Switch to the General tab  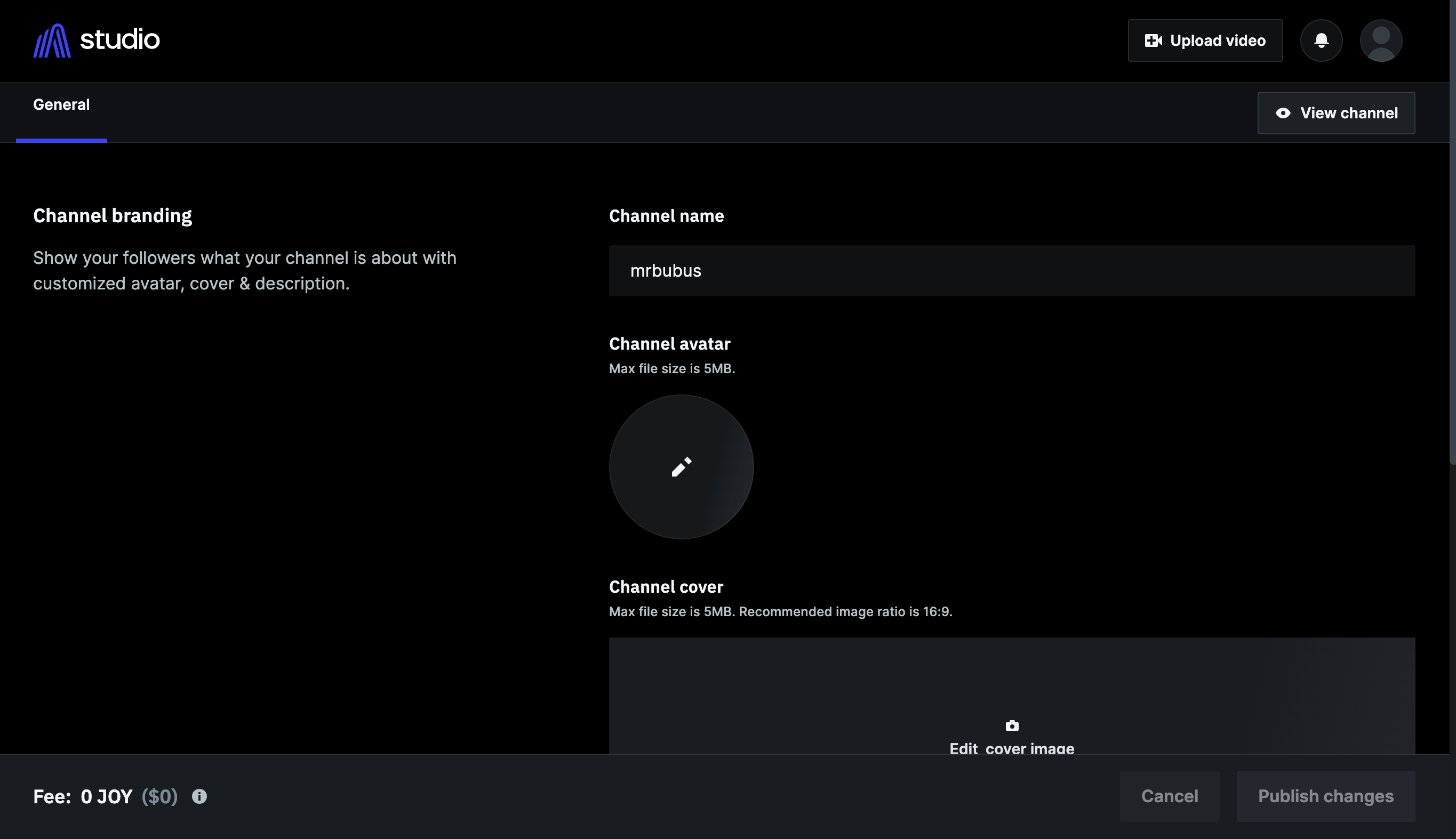pyautogui.click(x=61, y=104)
